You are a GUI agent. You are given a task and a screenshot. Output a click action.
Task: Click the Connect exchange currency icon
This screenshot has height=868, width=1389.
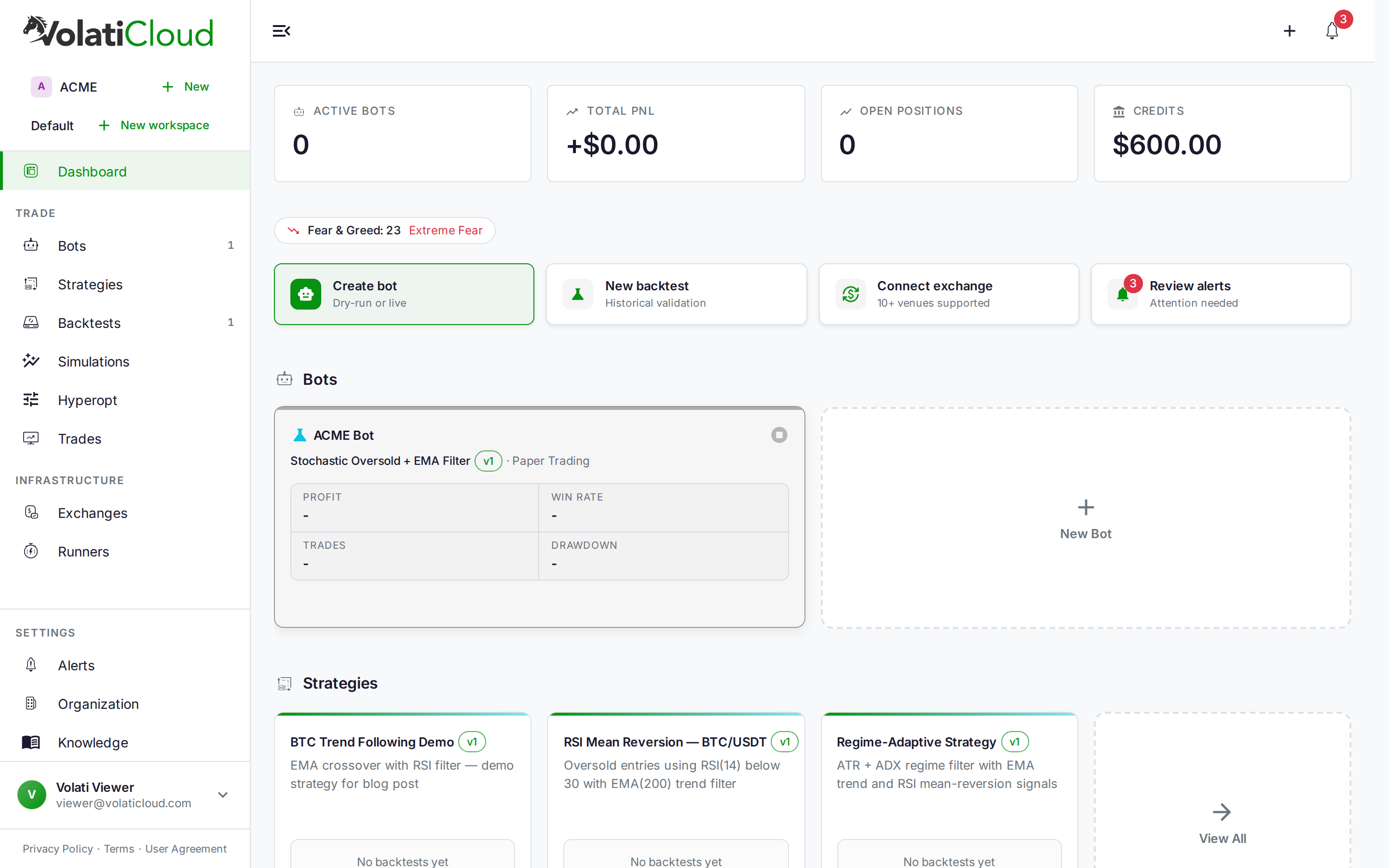[x=850, y=294]
